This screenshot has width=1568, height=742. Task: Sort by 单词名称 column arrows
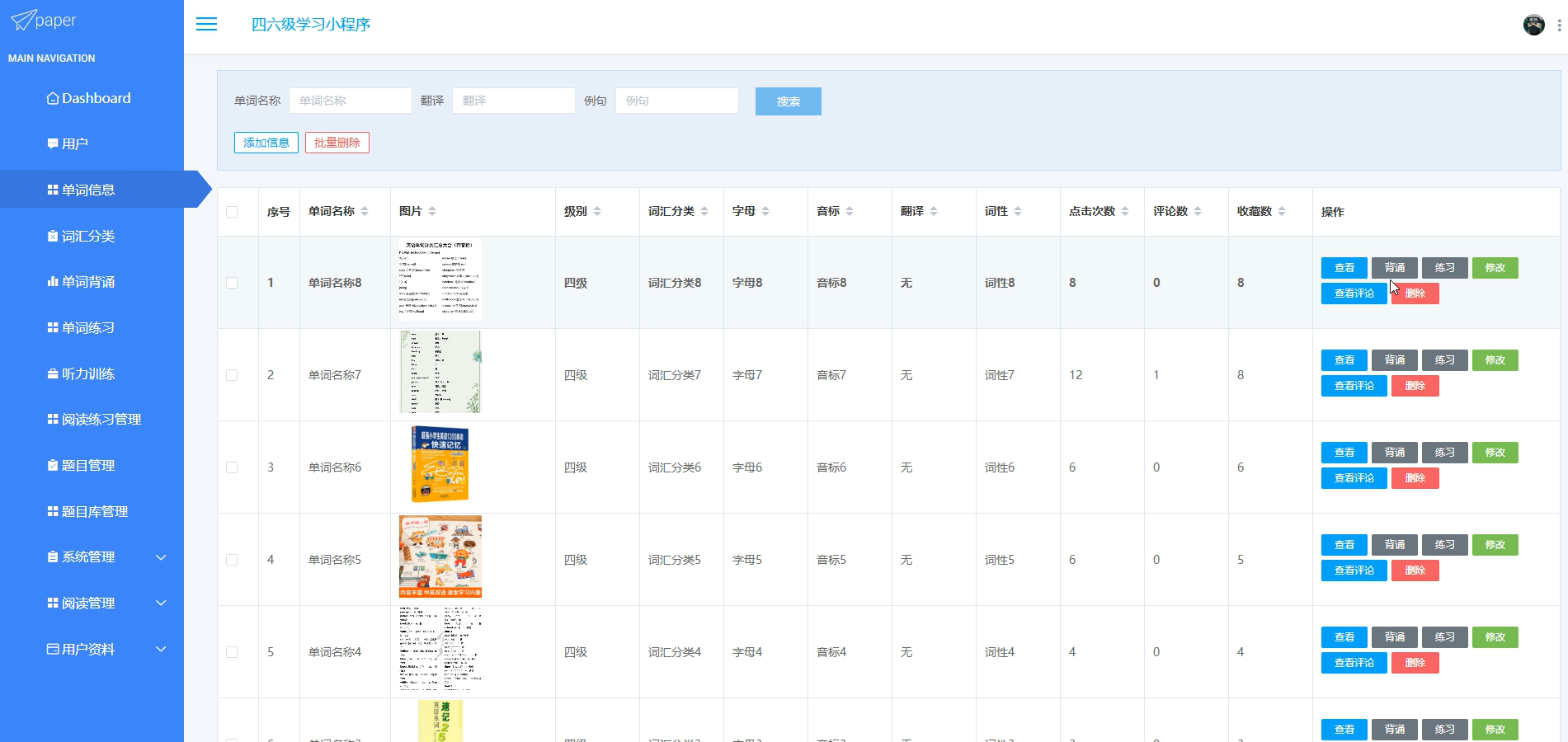pyautogui.click(x=365, y=212)
